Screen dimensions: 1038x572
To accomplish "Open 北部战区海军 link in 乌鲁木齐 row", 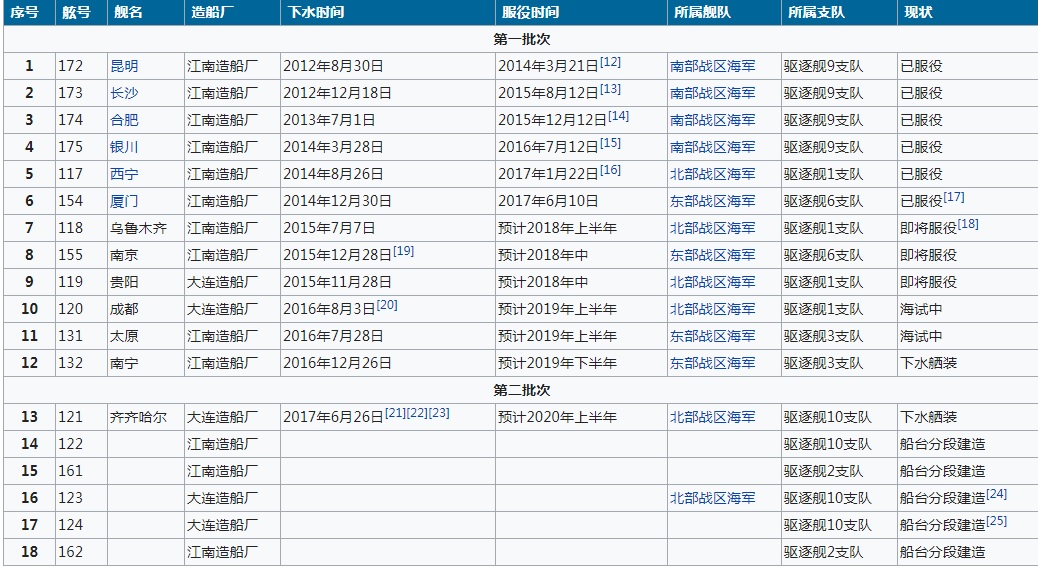I will tap(712, 228).
